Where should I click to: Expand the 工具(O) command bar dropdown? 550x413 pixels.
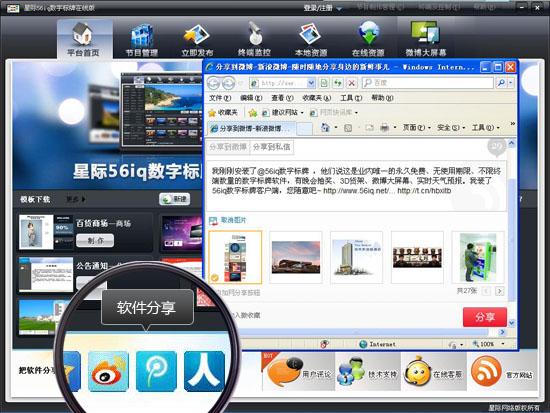485,128
